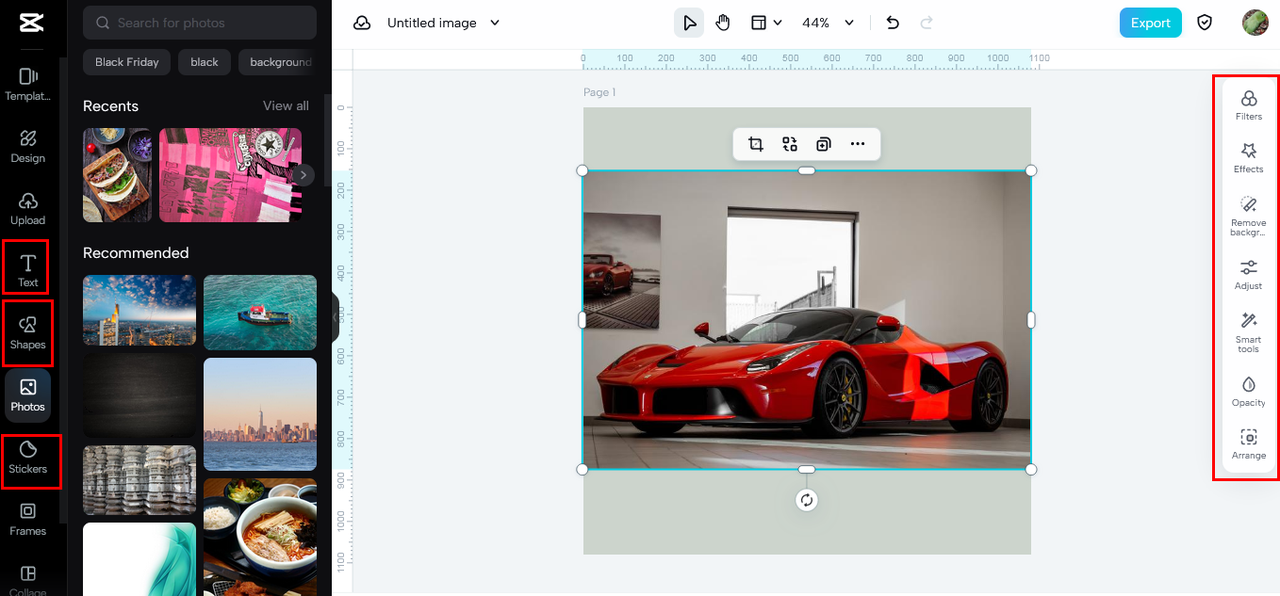Click Remove background tool

pos(1248,215)
